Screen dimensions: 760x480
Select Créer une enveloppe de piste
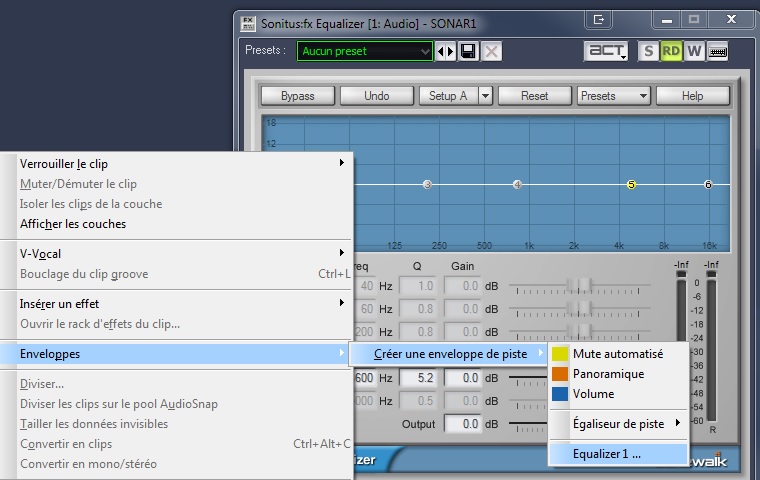451,354
